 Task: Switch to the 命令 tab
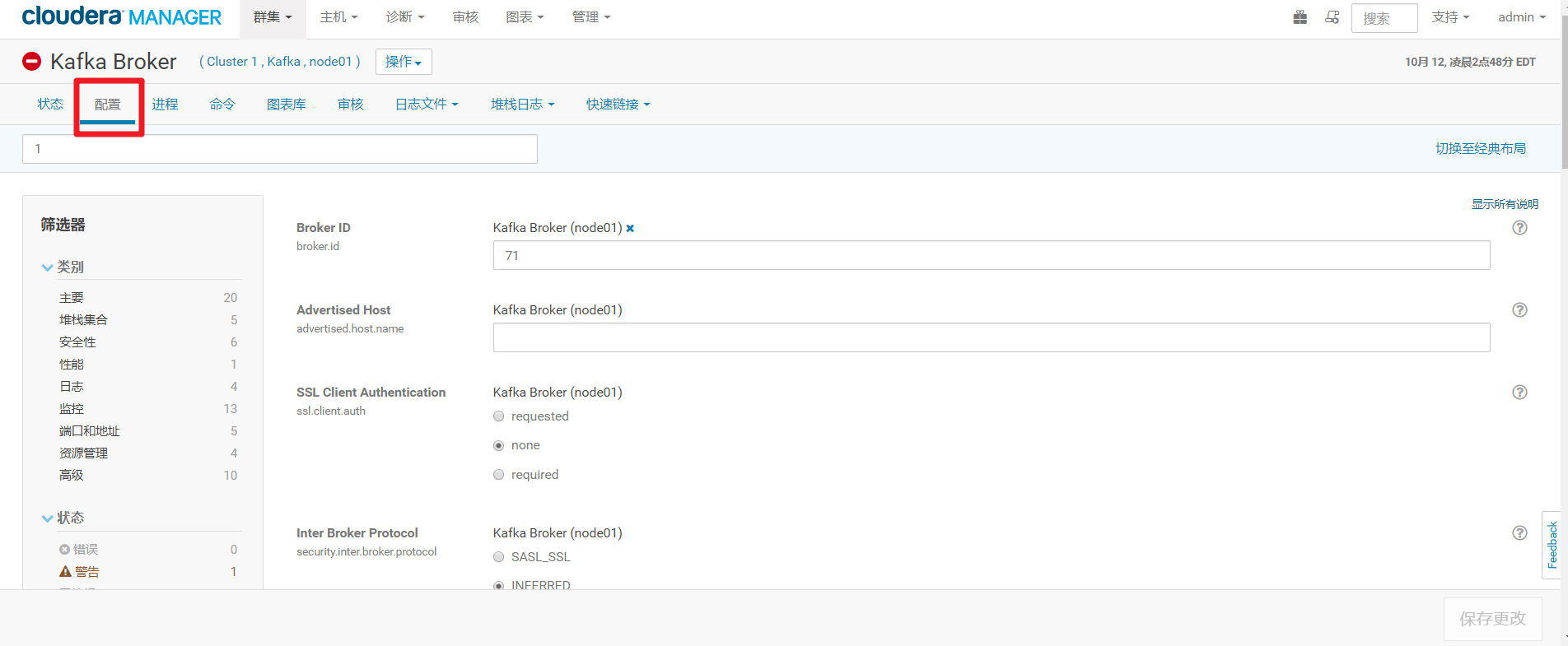tap(222, 105)
